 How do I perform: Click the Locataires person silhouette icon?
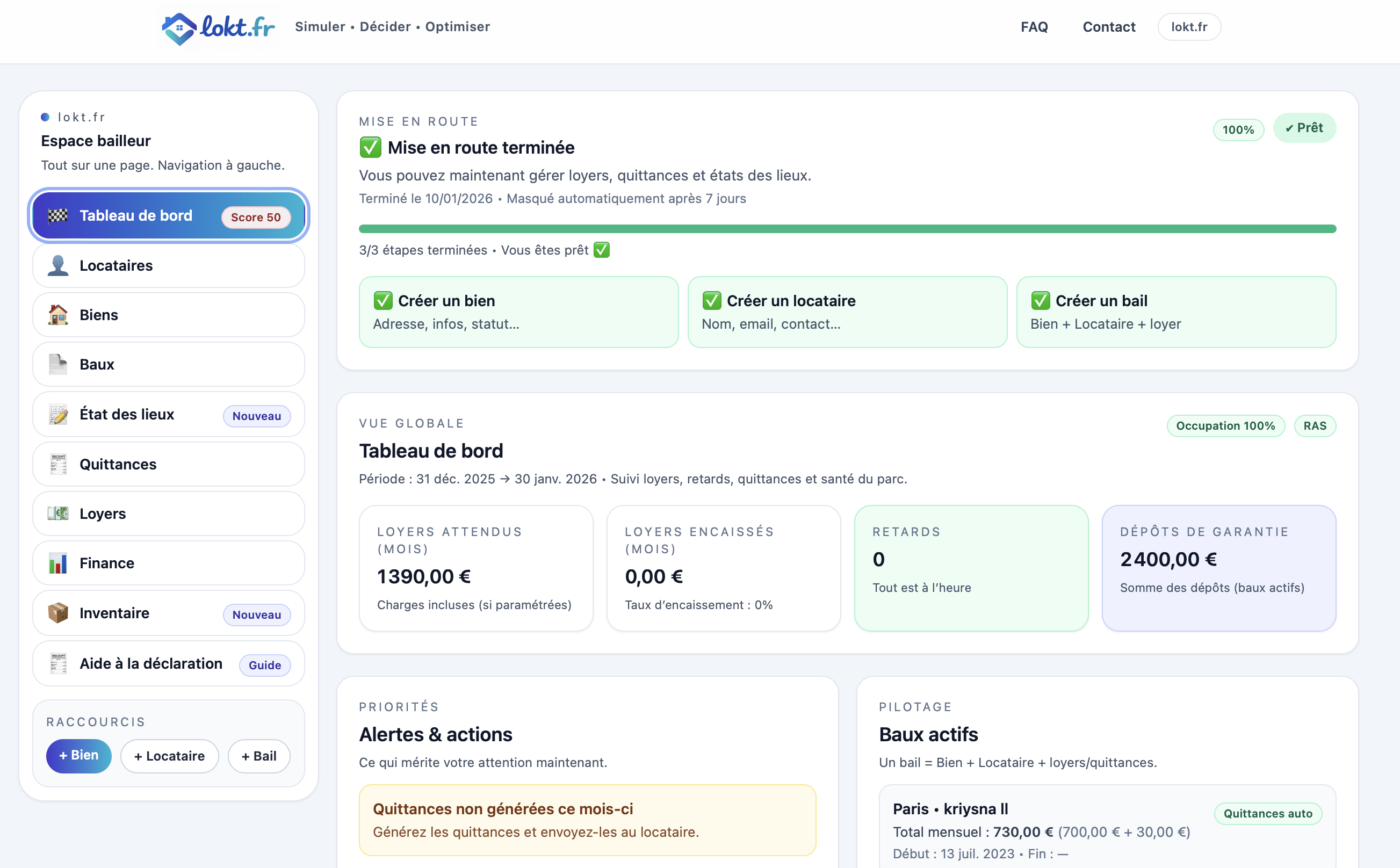pos(58,266)
